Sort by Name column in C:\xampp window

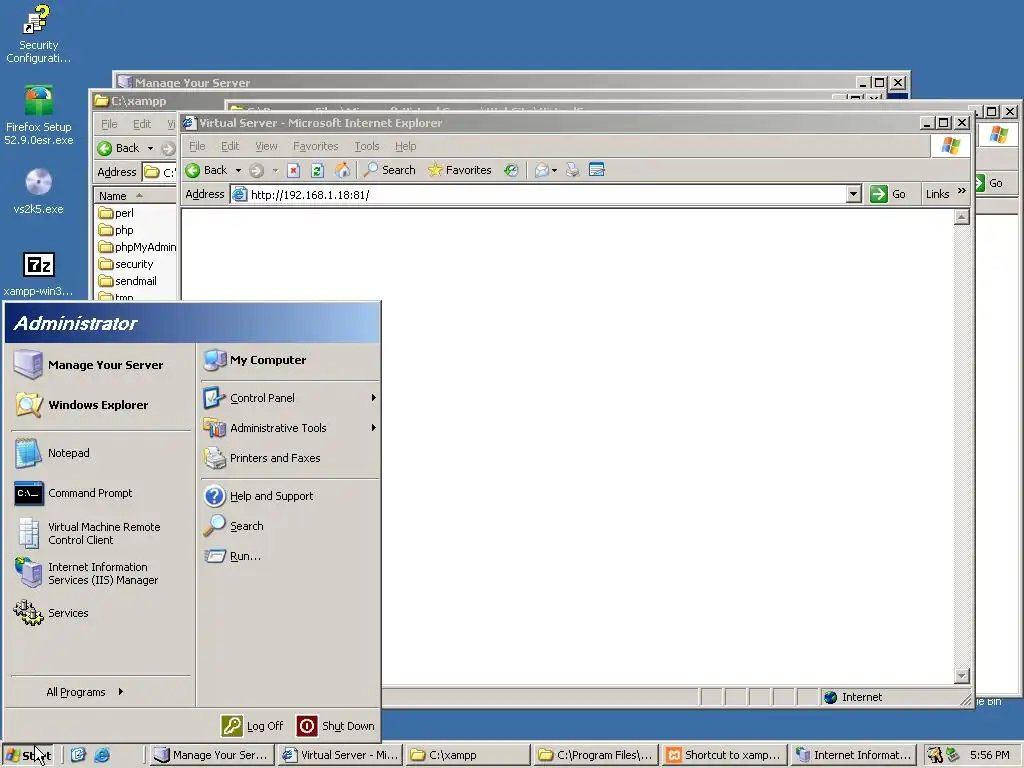[x=135, y=196]
